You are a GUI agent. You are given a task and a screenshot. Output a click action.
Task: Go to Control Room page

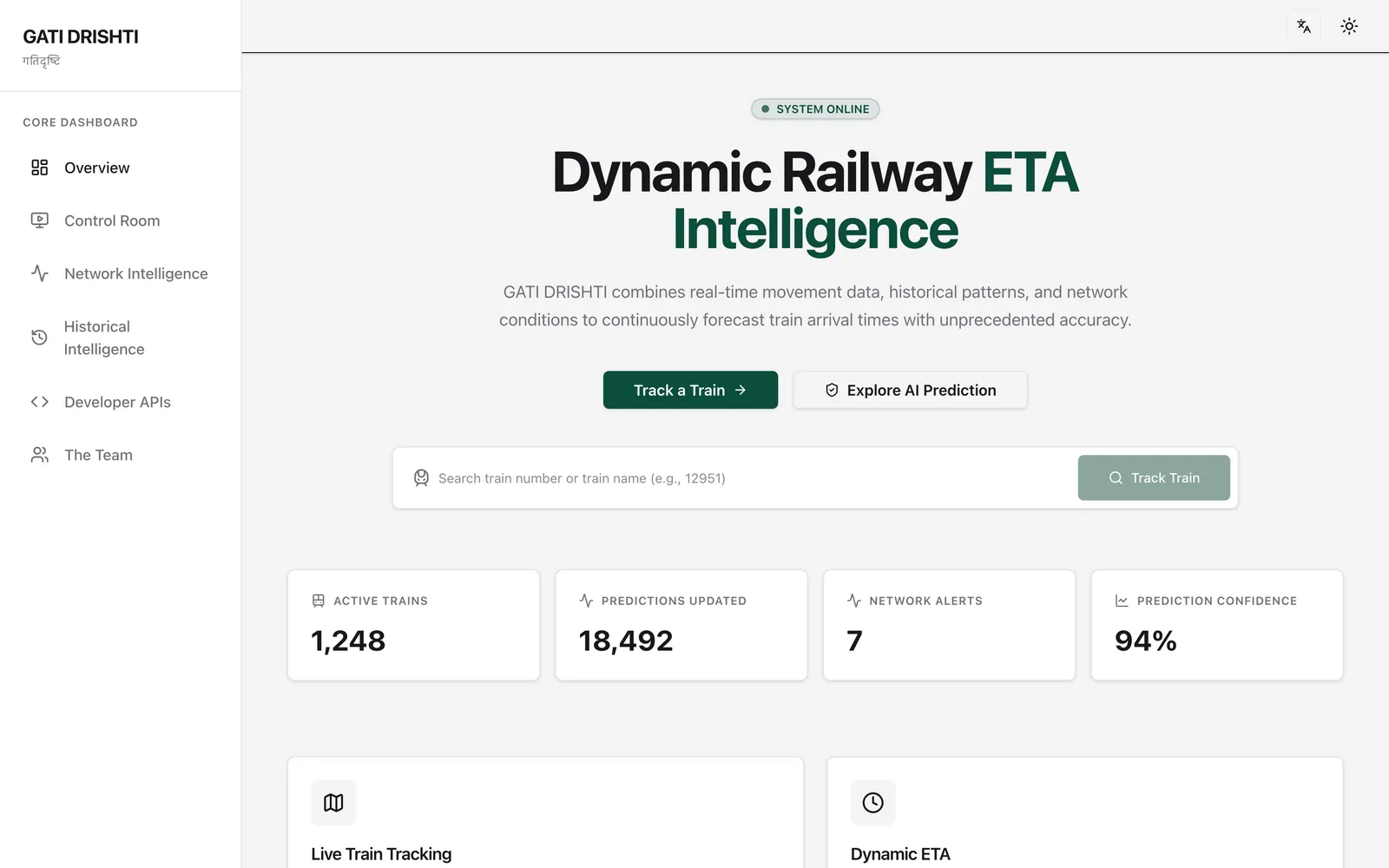121,220
